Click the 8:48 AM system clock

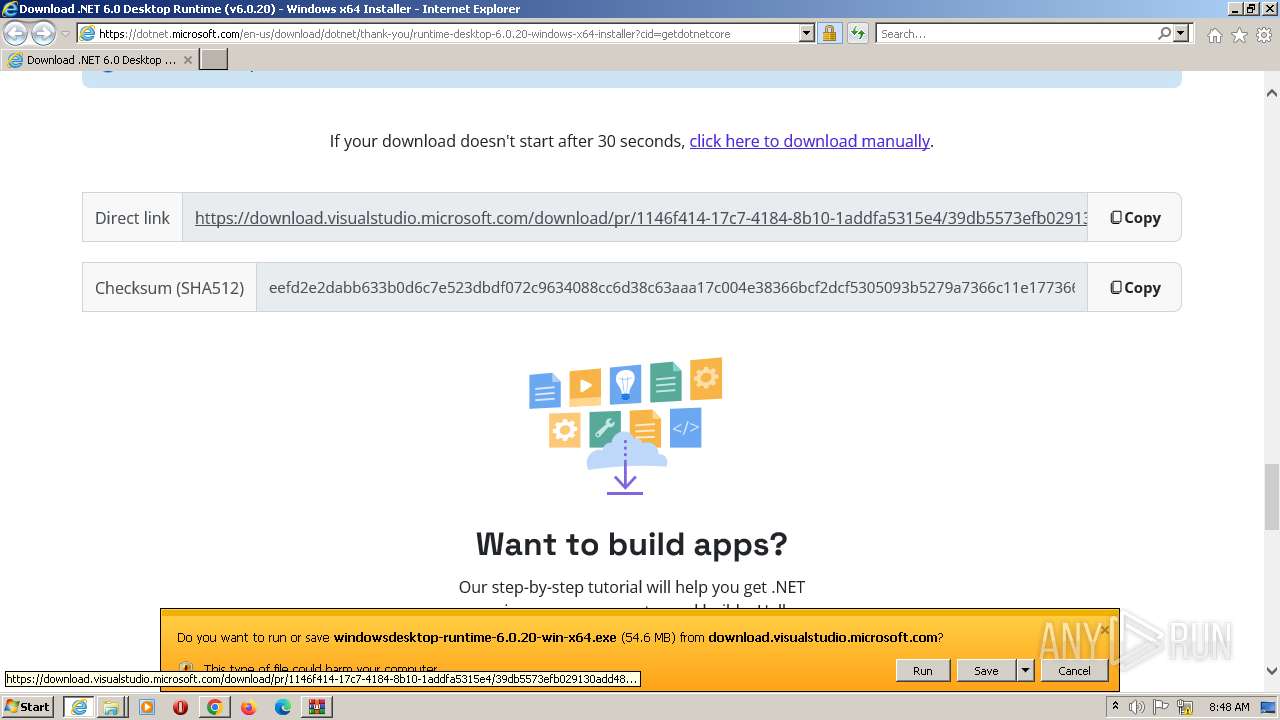pyautogui.click(x=1229, y=707)
